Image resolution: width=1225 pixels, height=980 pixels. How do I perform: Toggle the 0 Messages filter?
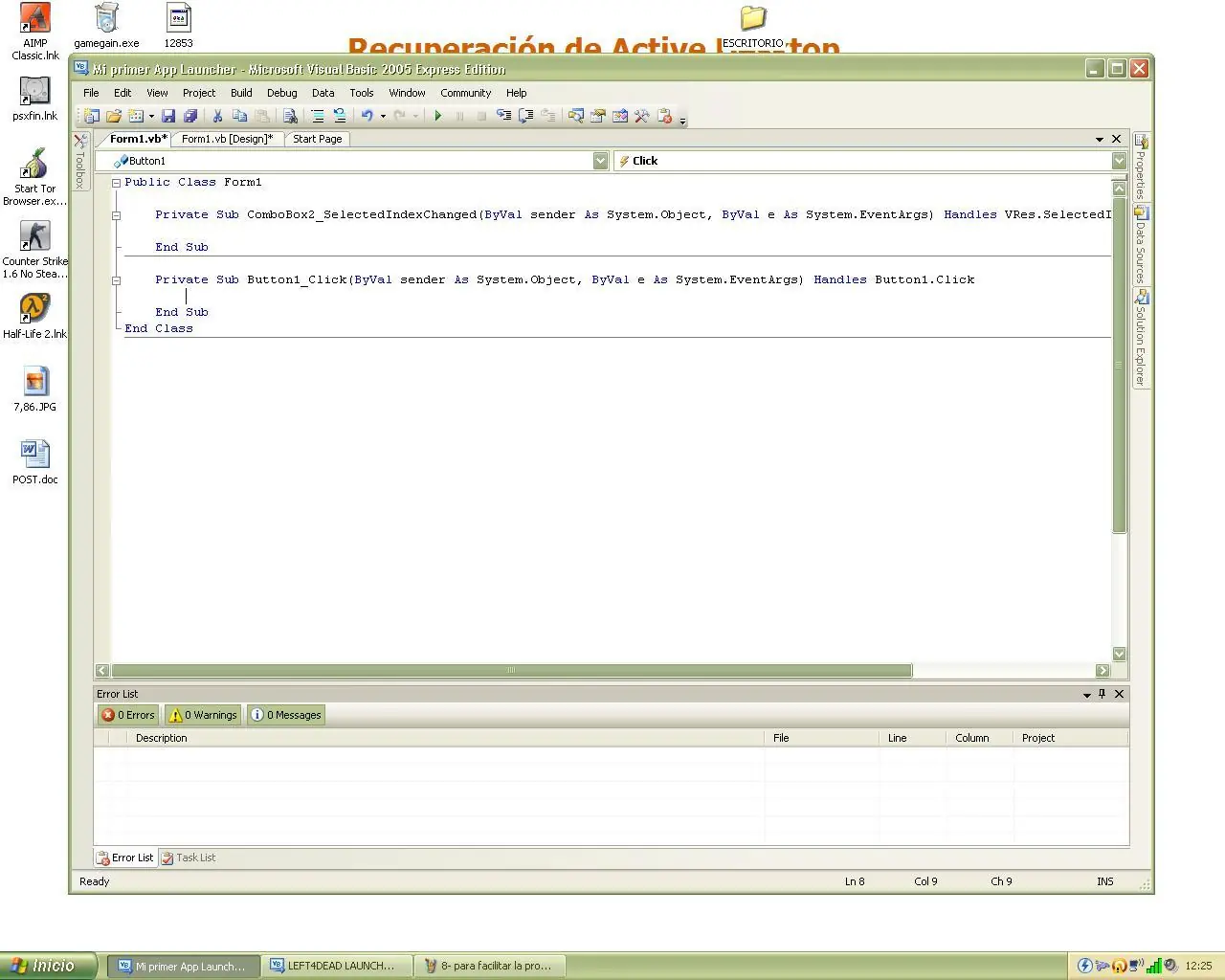[285, 715]
